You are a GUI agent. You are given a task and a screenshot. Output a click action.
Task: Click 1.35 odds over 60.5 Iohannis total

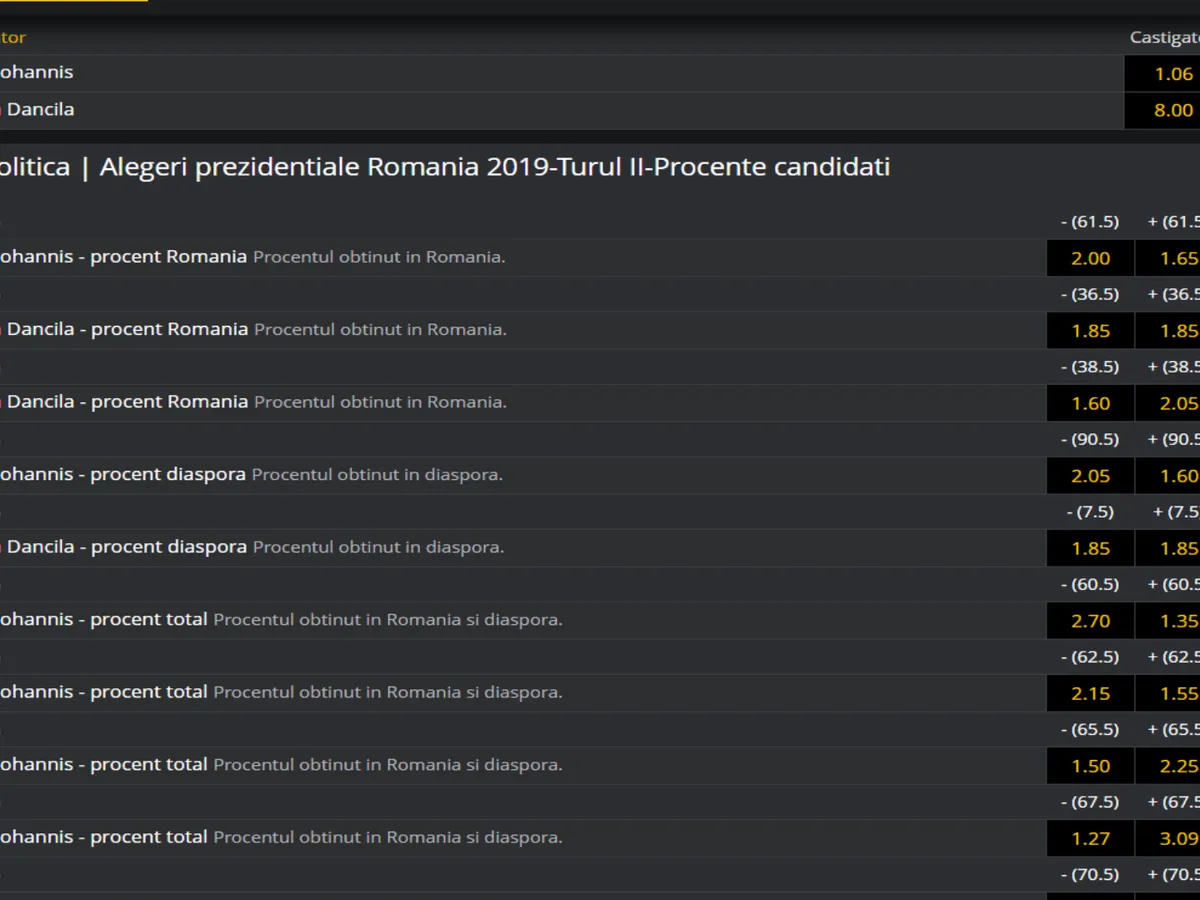(x=1170, y=621)
